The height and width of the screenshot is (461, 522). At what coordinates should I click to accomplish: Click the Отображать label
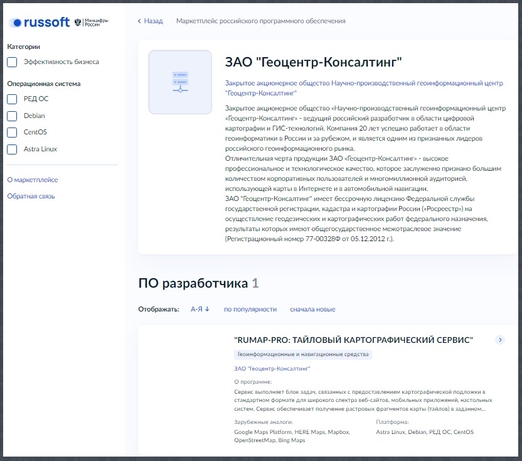tap(159, 309)
